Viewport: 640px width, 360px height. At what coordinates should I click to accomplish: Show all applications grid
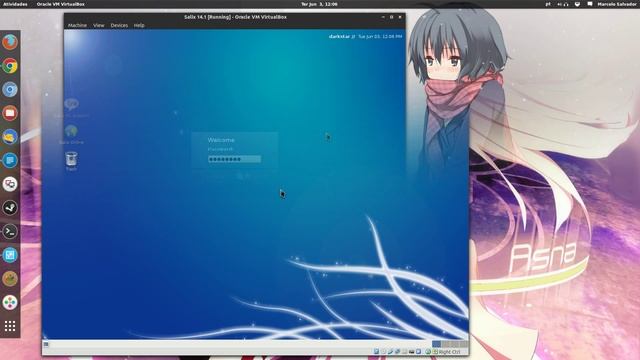[10, 326]
